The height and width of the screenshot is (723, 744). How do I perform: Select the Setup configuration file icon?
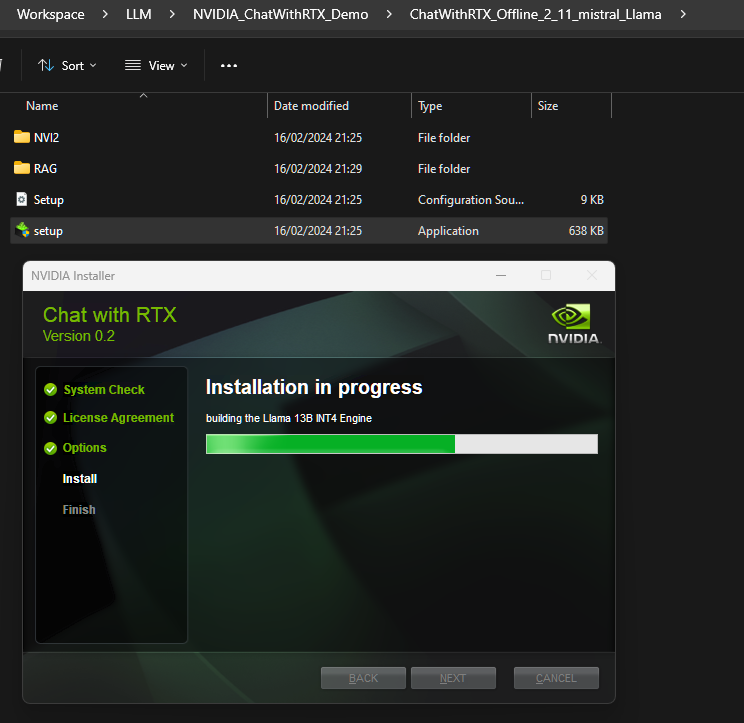[x=21, y=199]
